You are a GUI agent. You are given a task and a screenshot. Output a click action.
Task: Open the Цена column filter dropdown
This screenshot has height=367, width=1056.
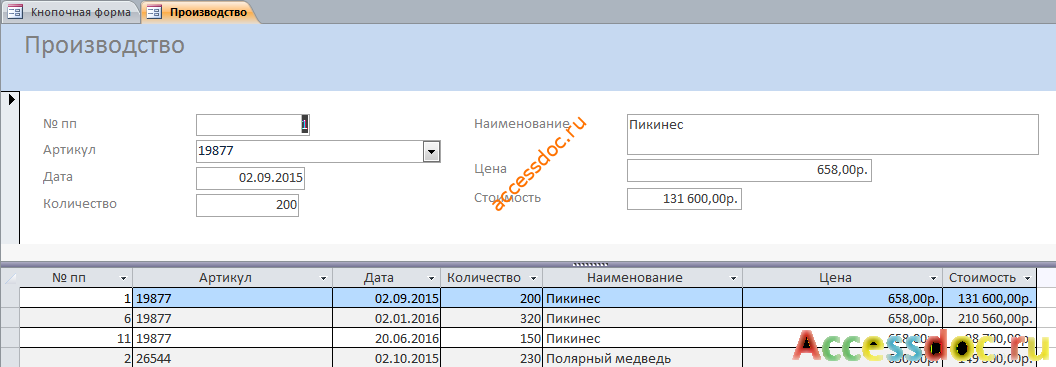pos(933,278)
